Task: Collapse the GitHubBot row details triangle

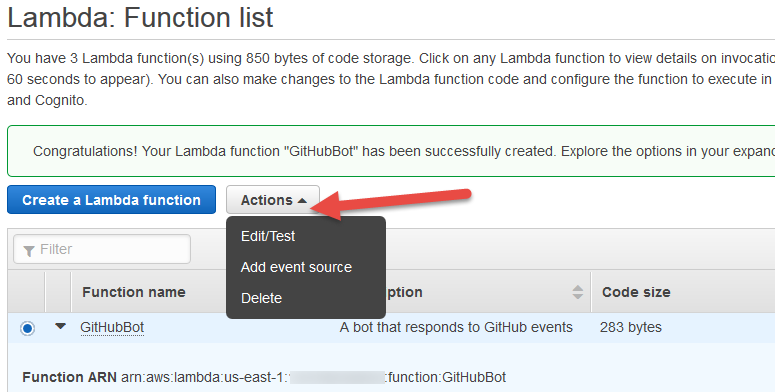Action: coord(60,326)
